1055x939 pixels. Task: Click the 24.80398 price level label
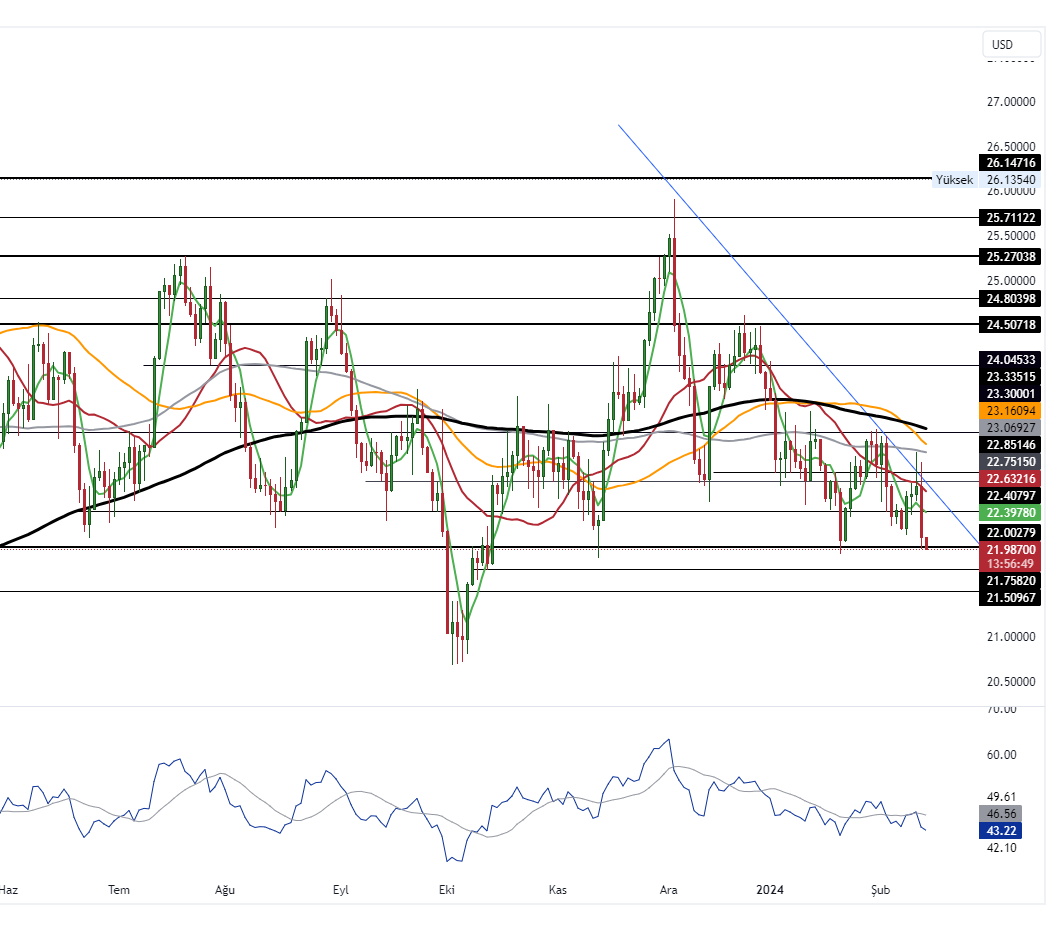[1011, 298]
